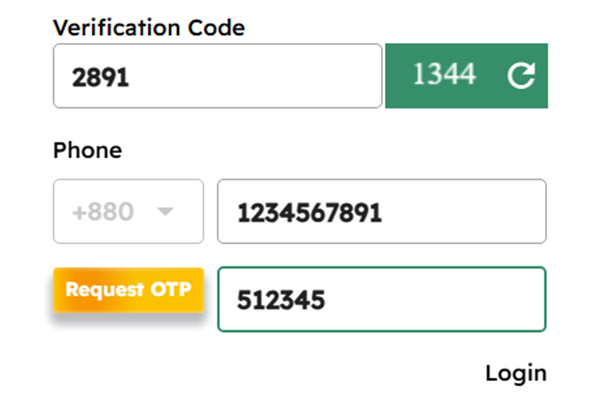The image size is (600, 400).
Task: Focus the OTP code input field
Action: click(381, 299)
